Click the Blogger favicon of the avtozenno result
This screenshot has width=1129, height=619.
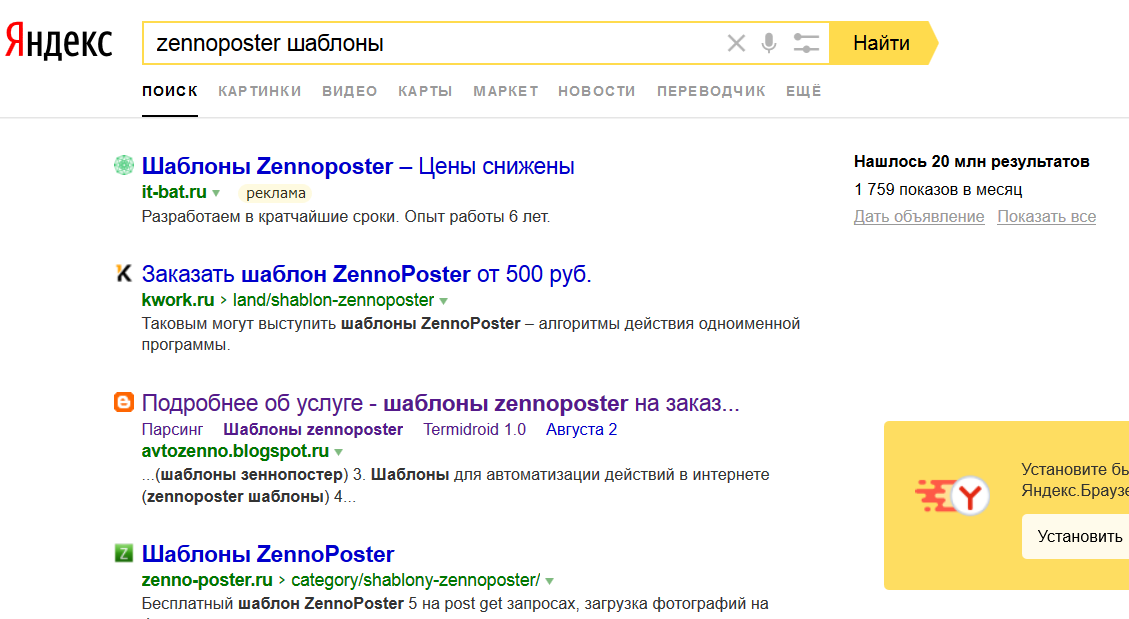click(124, 402)
